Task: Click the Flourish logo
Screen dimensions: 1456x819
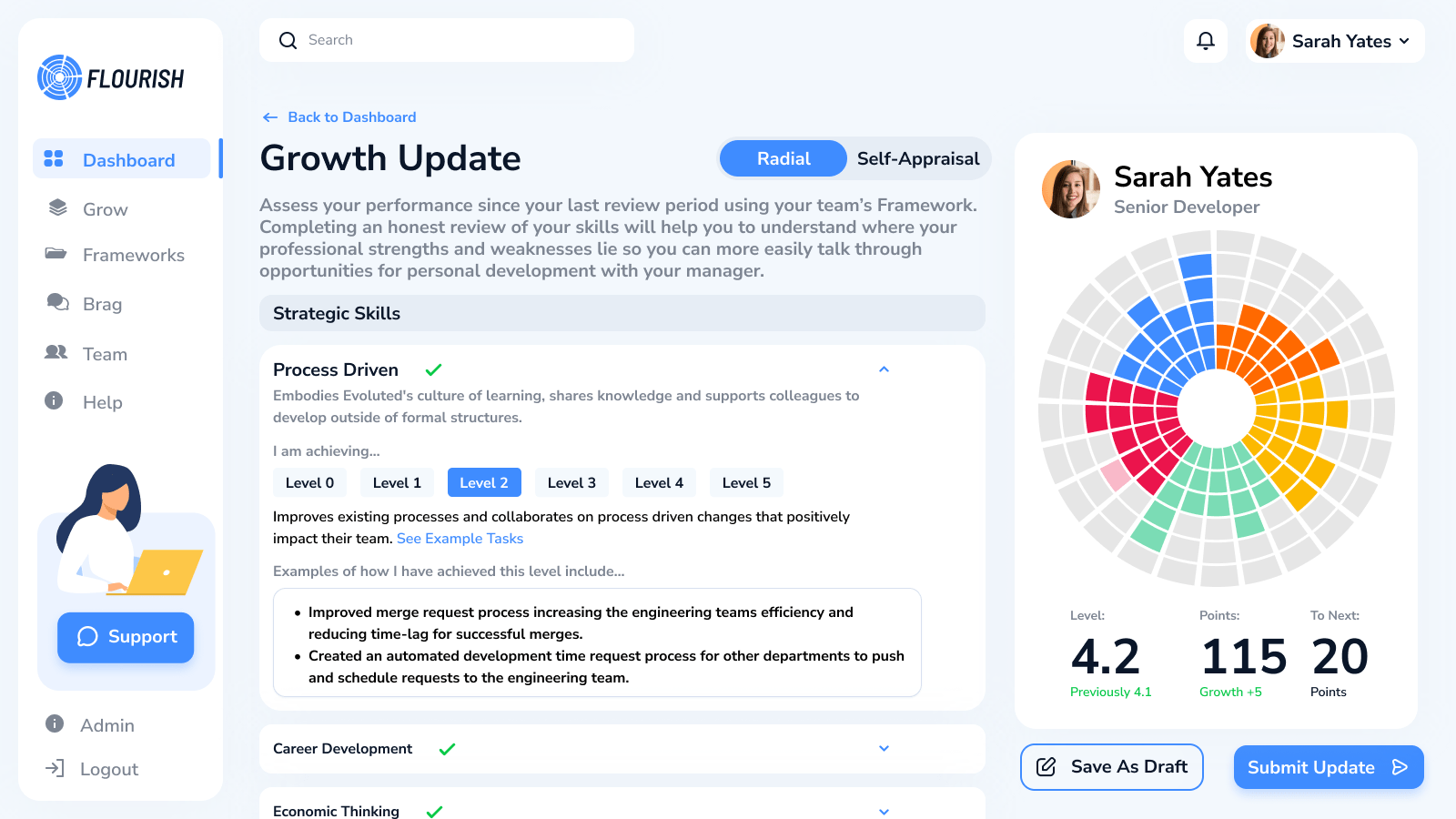Action: click(x=111, y=78)
